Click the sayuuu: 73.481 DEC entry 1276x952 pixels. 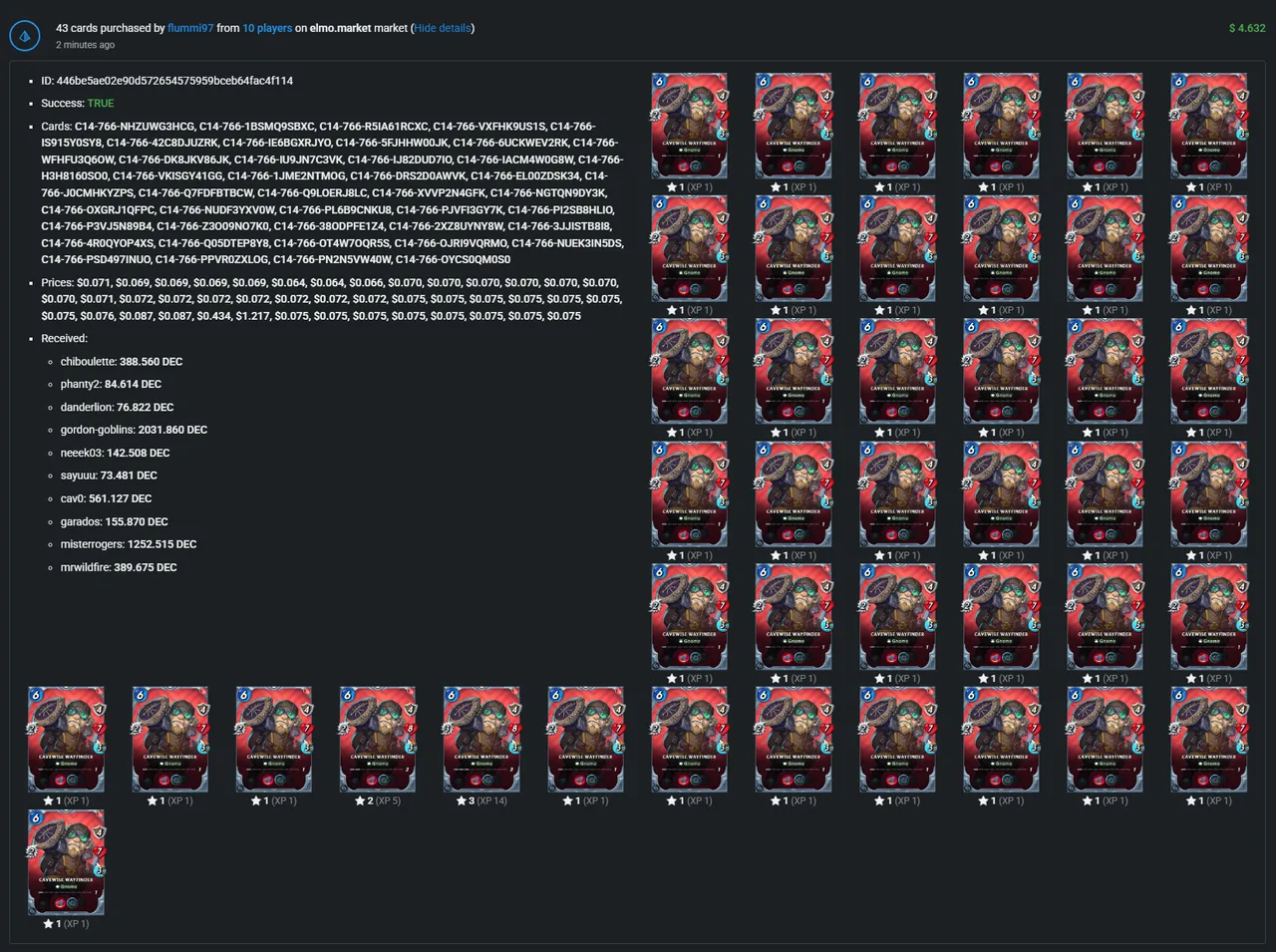[109, 476]
